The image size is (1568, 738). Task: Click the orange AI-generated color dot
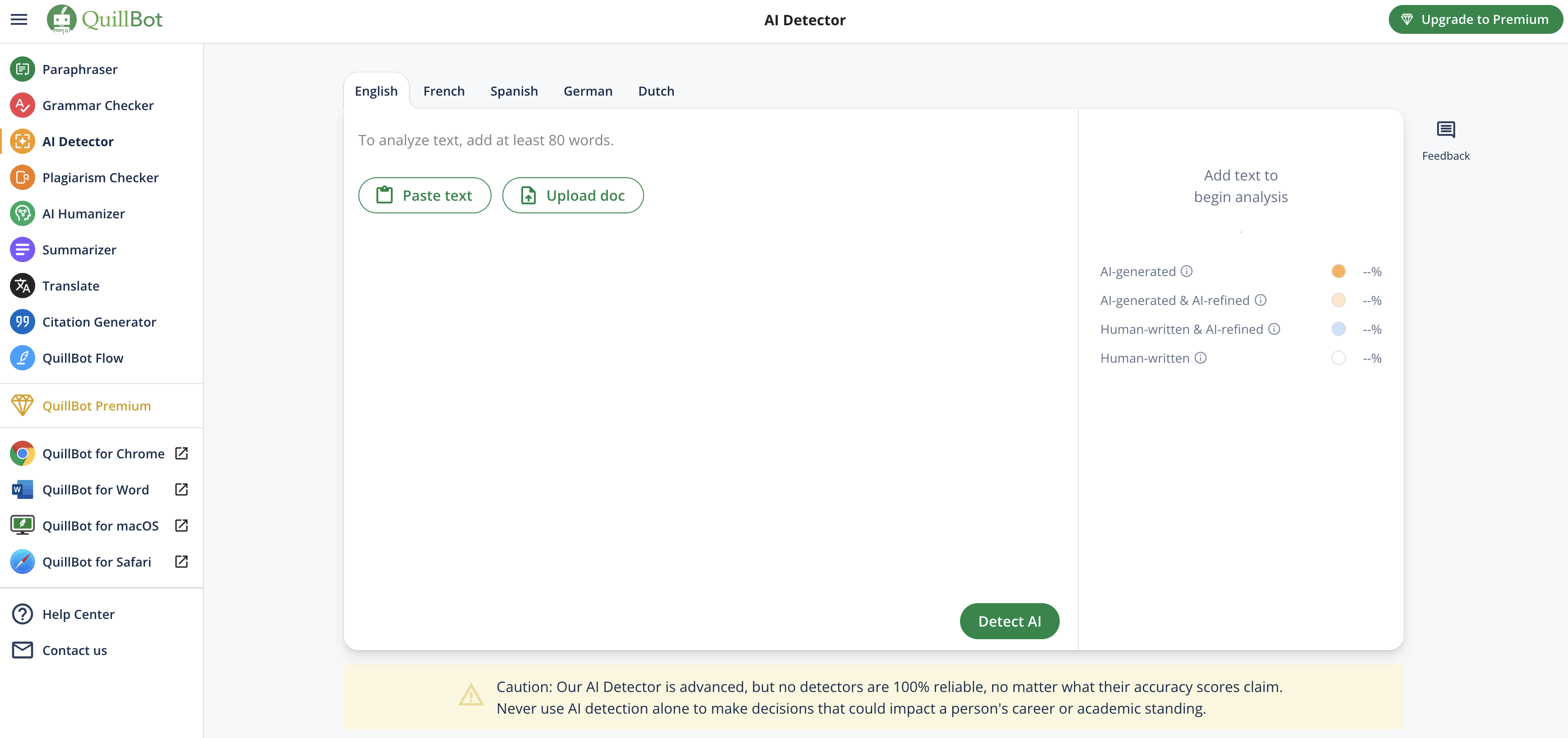point(1338,272)
